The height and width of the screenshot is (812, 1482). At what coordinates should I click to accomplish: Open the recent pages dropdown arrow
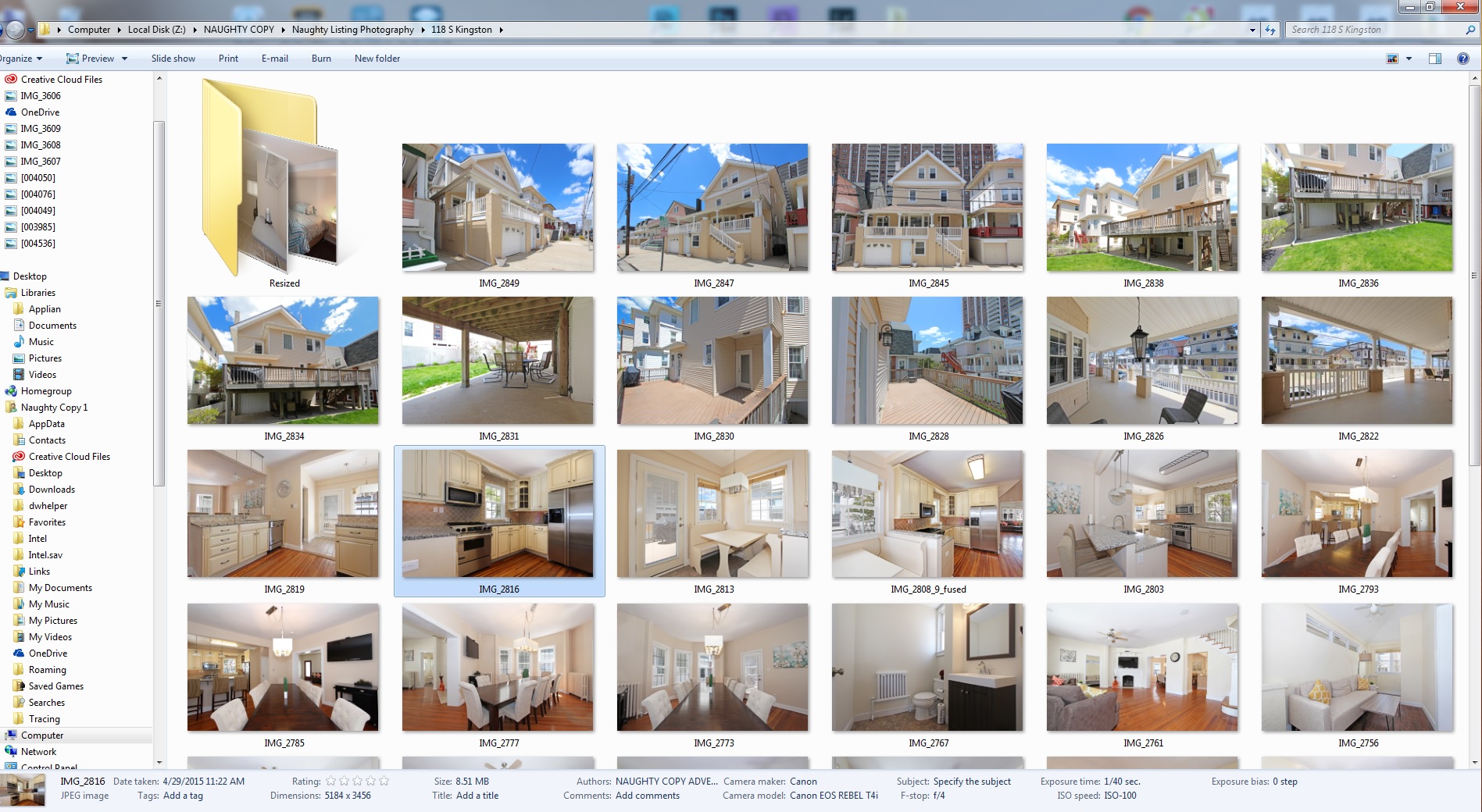coord(30,30)
